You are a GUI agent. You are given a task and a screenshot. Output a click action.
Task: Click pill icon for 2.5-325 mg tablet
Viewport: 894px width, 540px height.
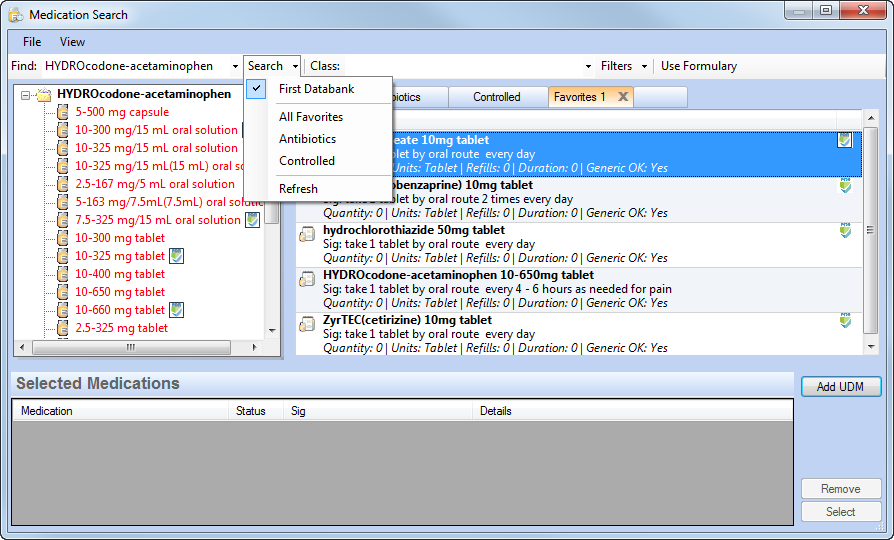click(63, 328)
